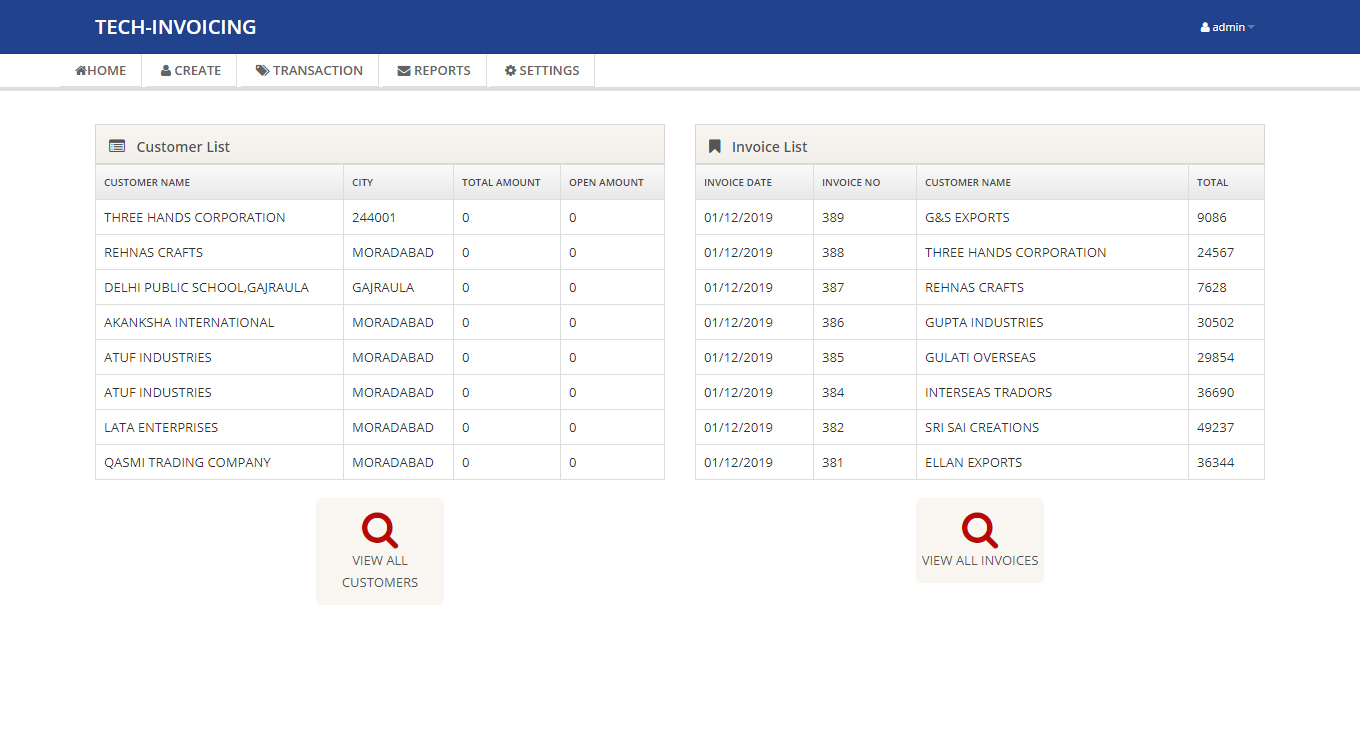Click invoice number 384
Screen dimensions: 1360x745
[833, 392]
